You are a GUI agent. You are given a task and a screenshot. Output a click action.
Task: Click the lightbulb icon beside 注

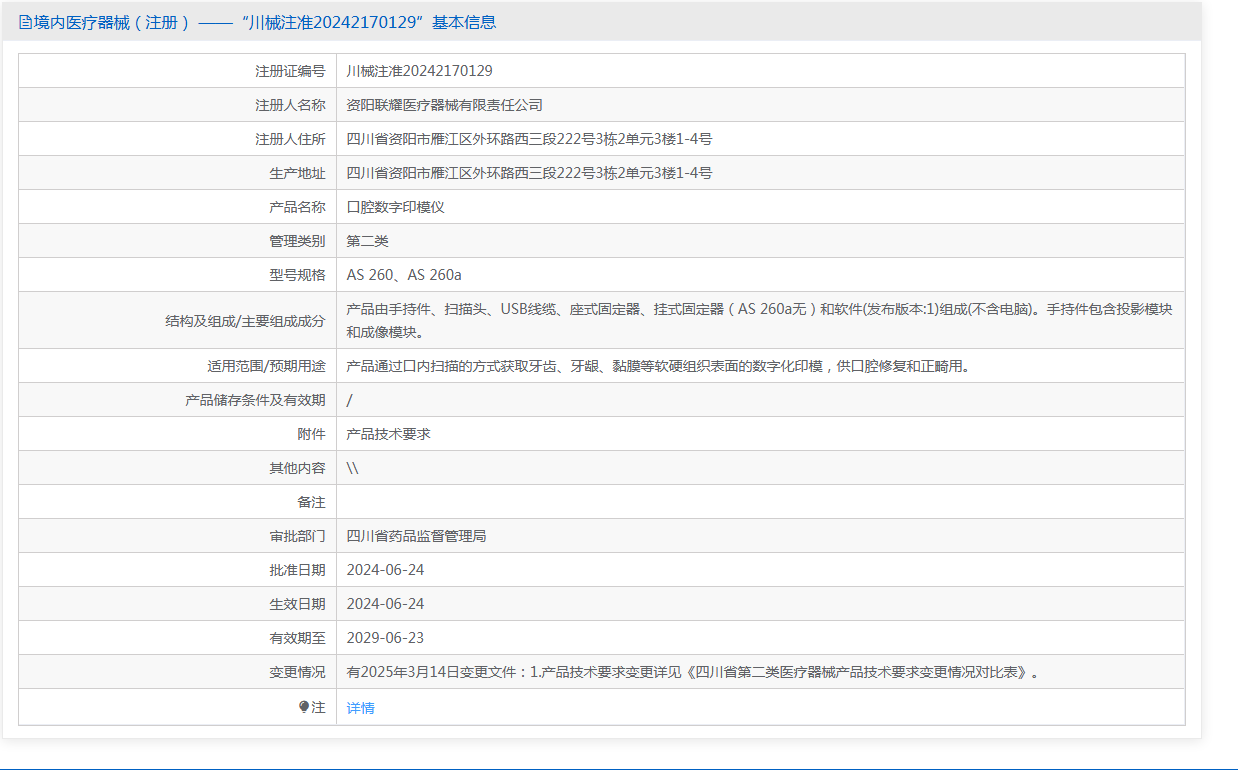[x=304, y=707]
